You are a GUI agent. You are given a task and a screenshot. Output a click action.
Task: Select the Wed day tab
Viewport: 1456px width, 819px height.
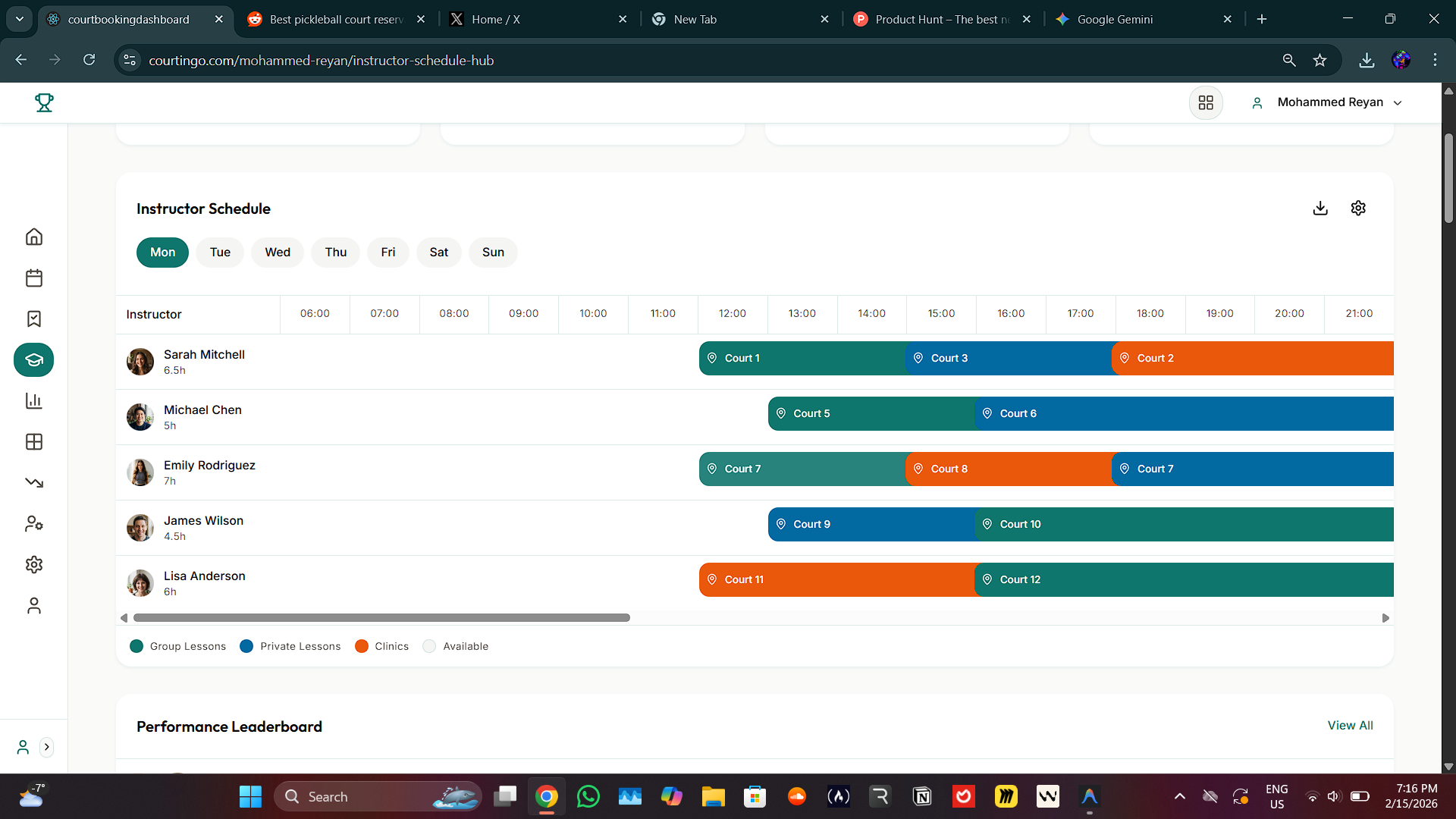click(277, 252)
